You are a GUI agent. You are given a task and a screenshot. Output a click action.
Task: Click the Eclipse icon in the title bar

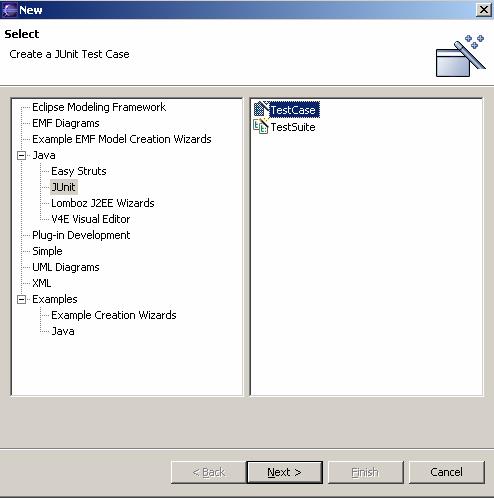click(x=9, y=10)
